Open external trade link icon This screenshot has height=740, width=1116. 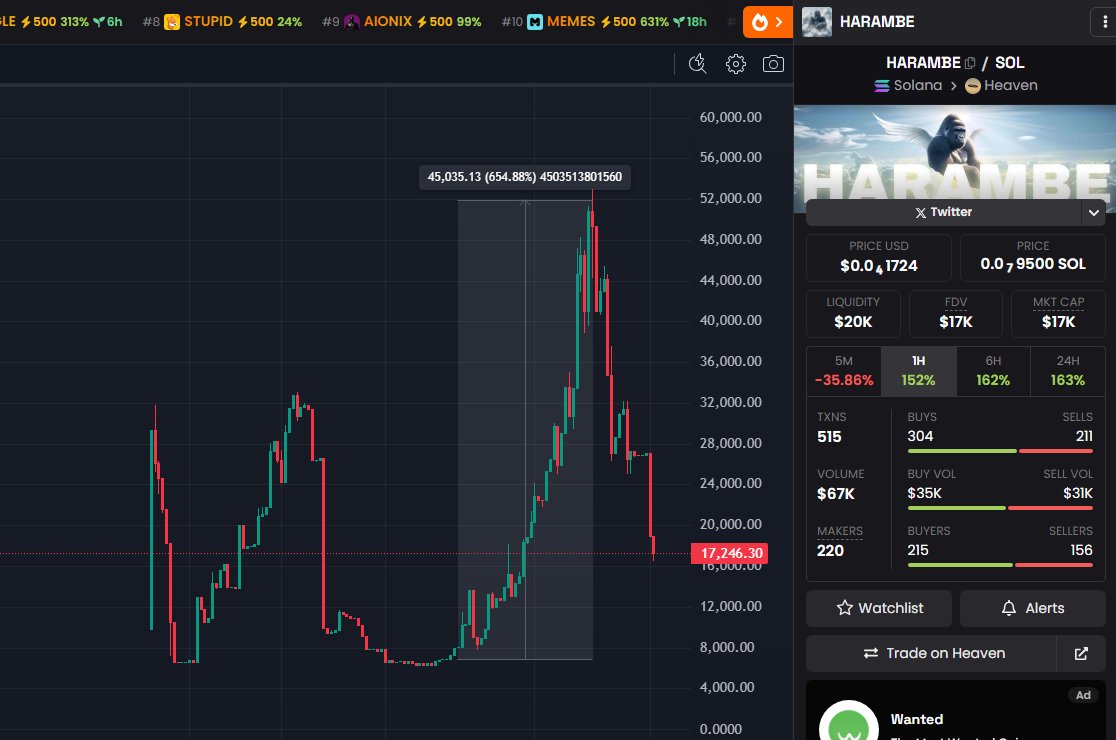click(1081, 653)
